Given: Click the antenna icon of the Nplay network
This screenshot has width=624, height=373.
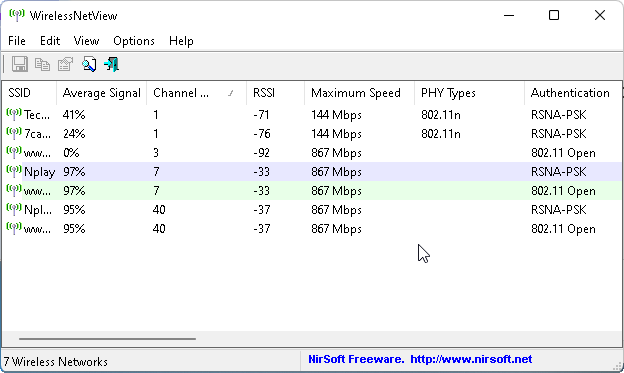Looking at the screenshot, I should tap(14, 171).
